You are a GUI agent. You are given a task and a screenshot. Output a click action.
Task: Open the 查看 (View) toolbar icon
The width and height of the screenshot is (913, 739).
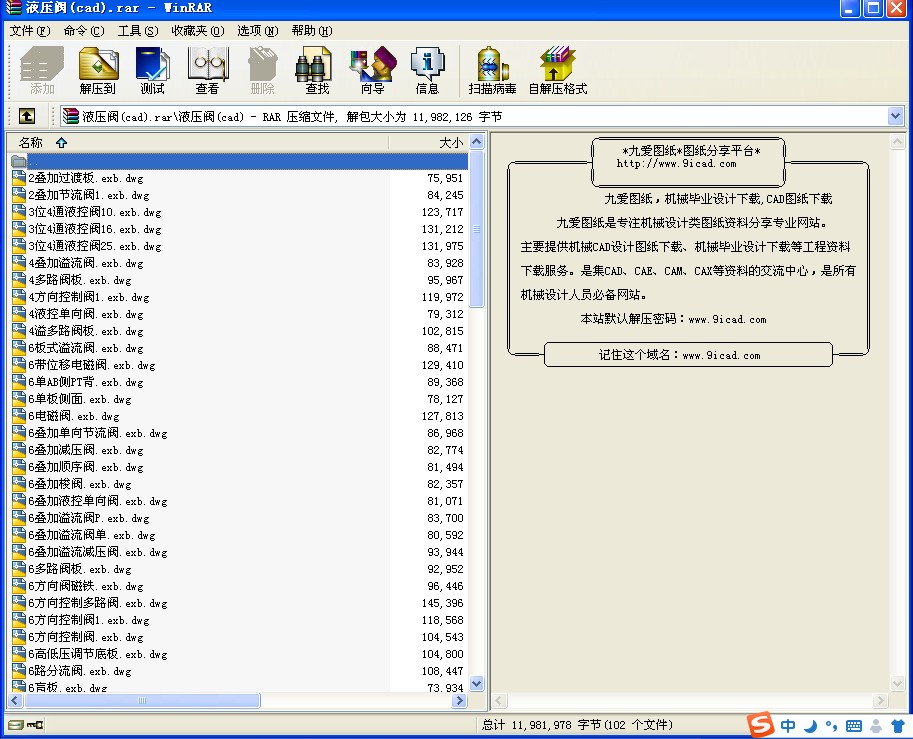(x=207, y=71)
